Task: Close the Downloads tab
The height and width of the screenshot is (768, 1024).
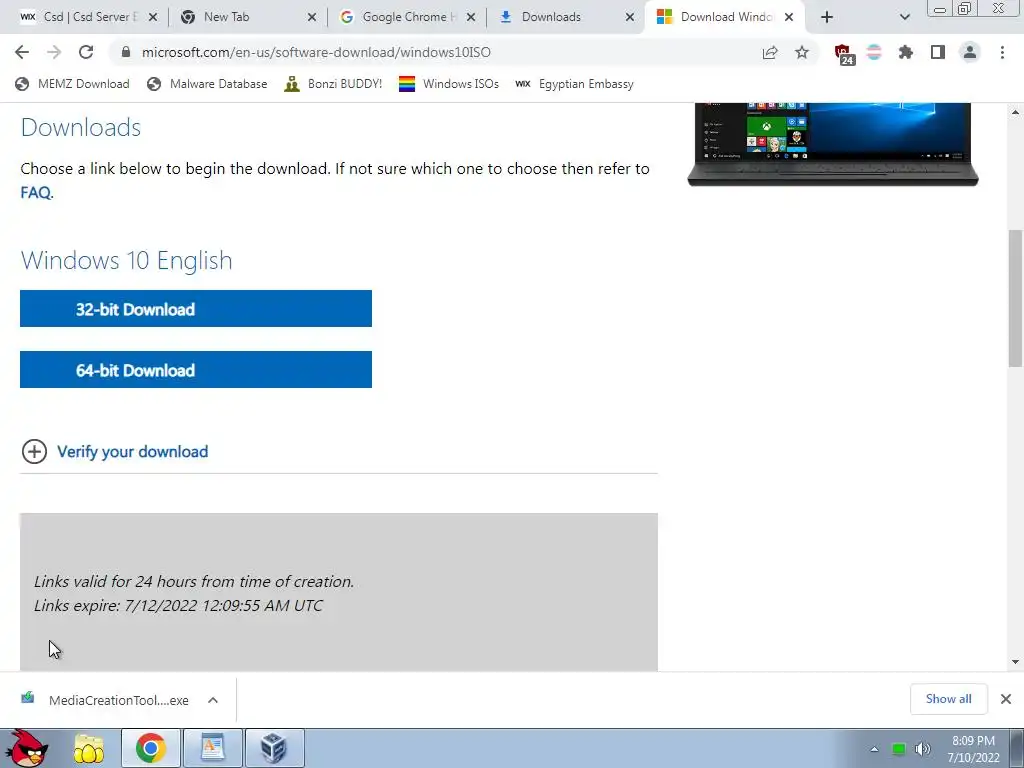Action: pos(630,17)
